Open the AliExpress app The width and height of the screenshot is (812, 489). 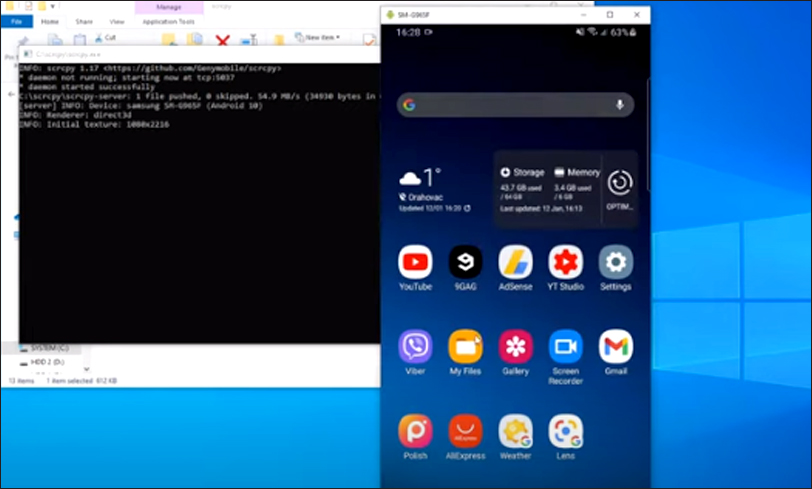[465, 431]
